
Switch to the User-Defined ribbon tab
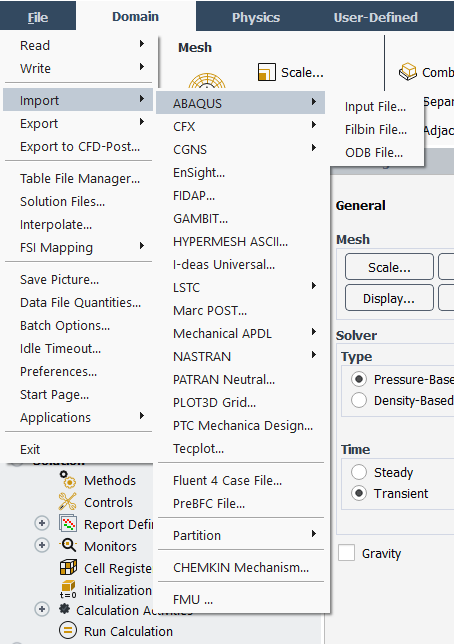point(376,17)
